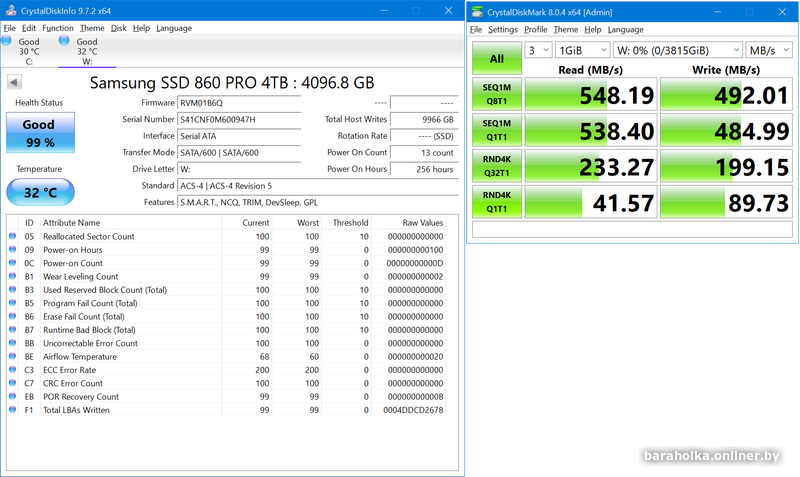The height and width of the screenshot is (477, 800).
Task: Click the CrystalDiskInfo title bar icon
Action: point(9,11)
